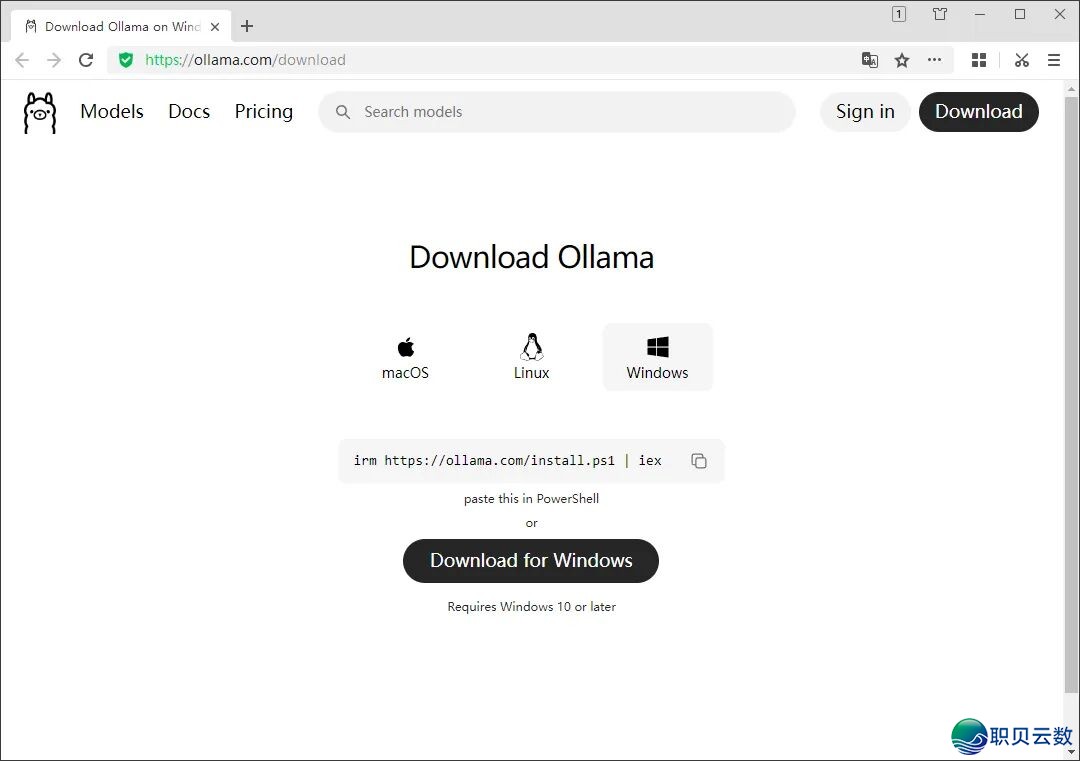The width and height of the screenshot is (1080, 761).
Task: Select the macOS platform option
Action: click(x=406, y=357)
